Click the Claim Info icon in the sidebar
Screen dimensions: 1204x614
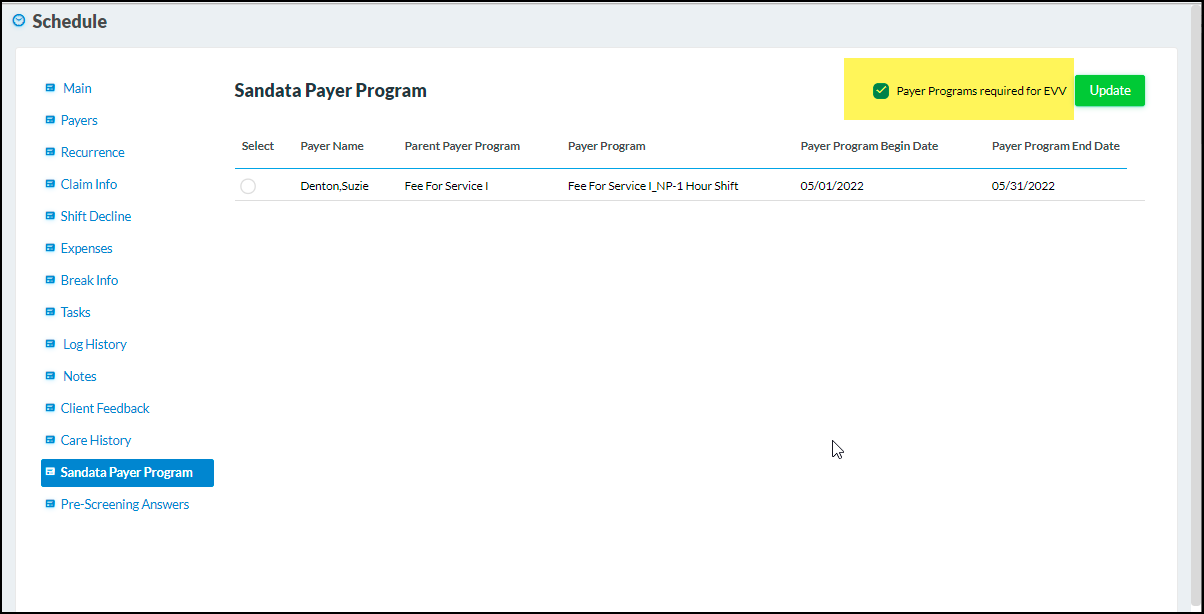(50, 184)
